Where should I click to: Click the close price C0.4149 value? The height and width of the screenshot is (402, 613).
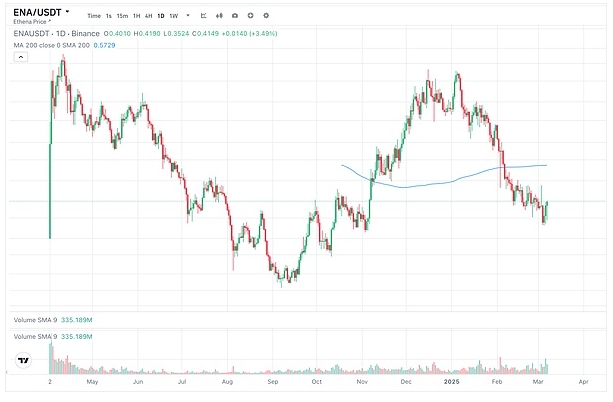[x=205, y=34]
